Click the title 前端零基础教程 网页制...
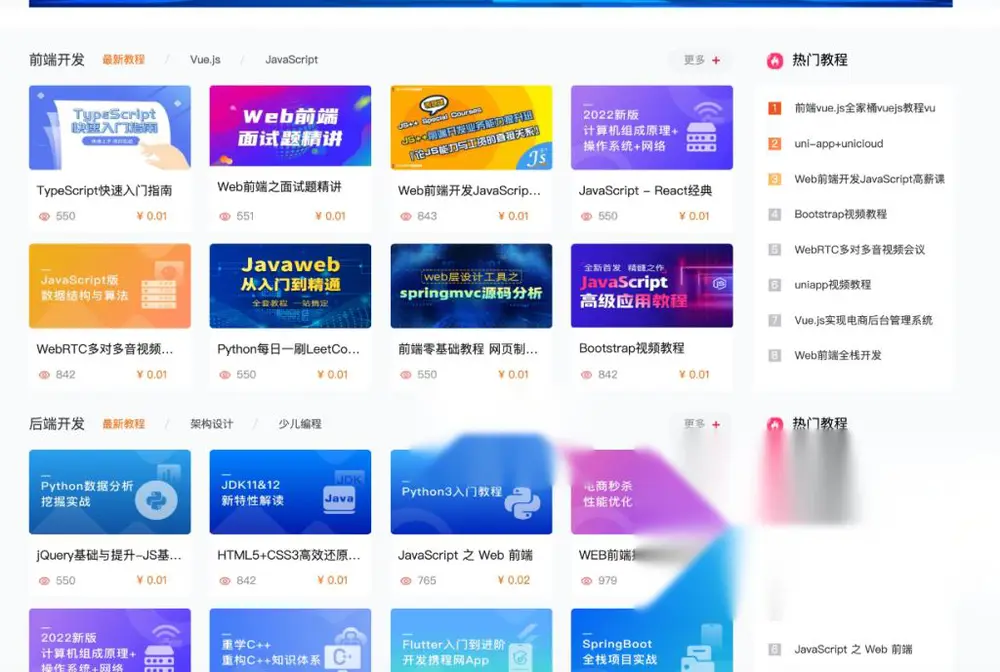The width and height of the screenshot is (1000, 672). [x=468, y=349]
